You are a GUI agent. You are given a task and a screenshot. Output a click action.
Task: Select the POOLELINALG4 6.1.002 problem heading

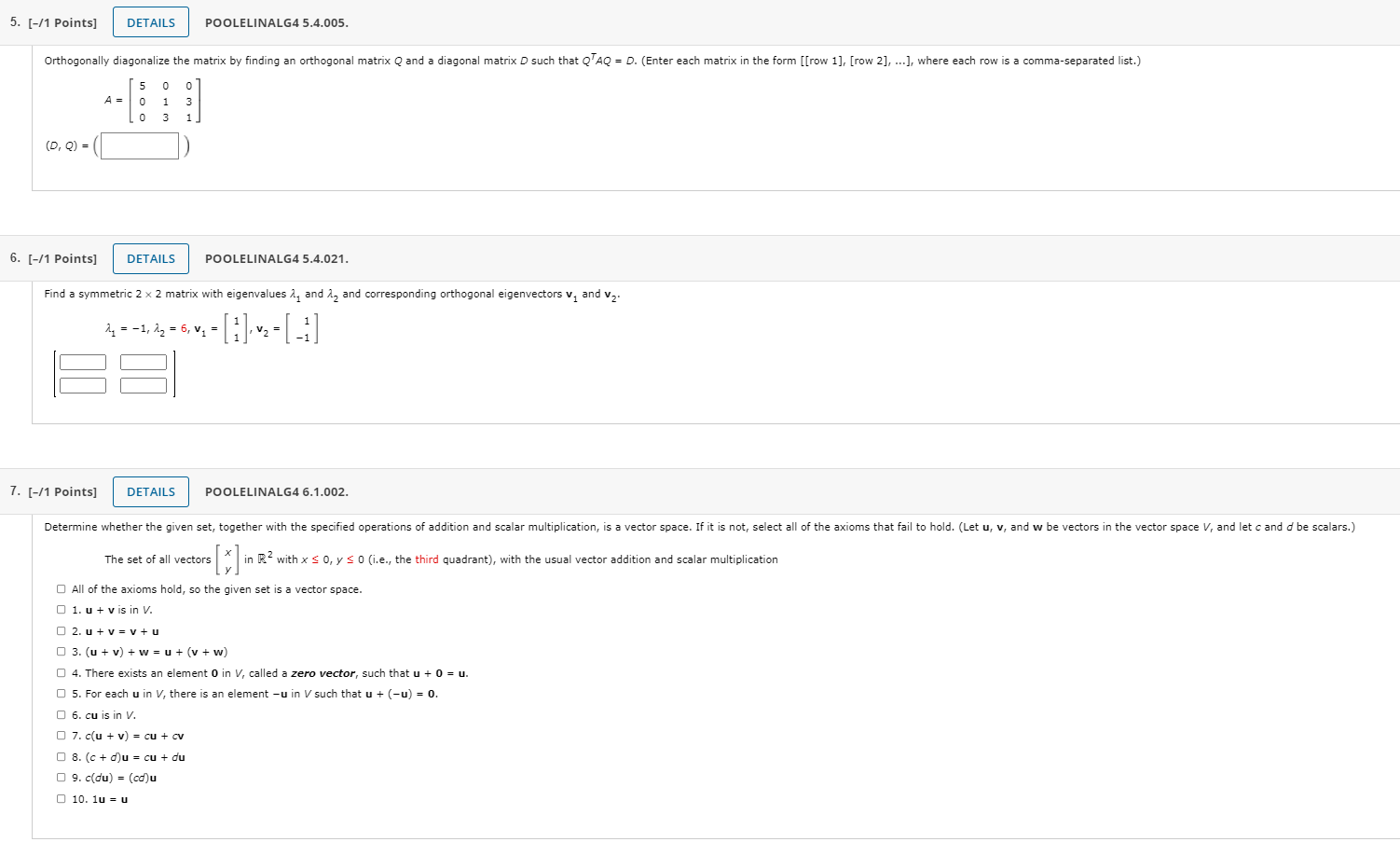click(x=276, y=491)
